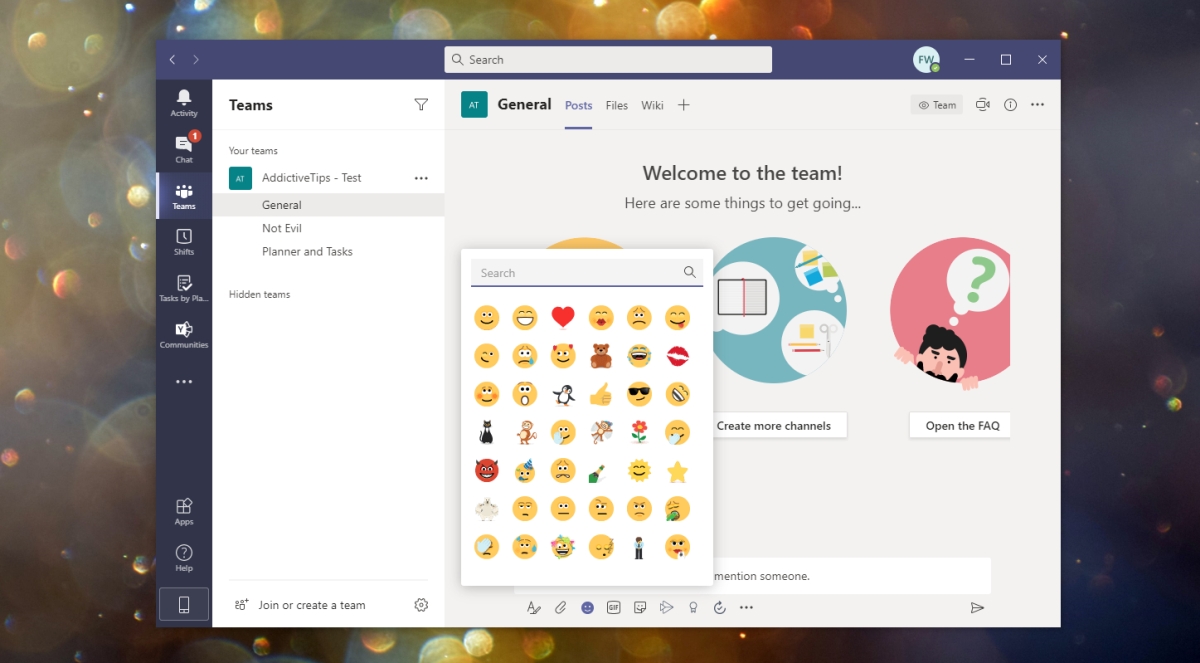The image size is (1200, 663).
Task: Click the top Search bar
Action: pos(608,60)
